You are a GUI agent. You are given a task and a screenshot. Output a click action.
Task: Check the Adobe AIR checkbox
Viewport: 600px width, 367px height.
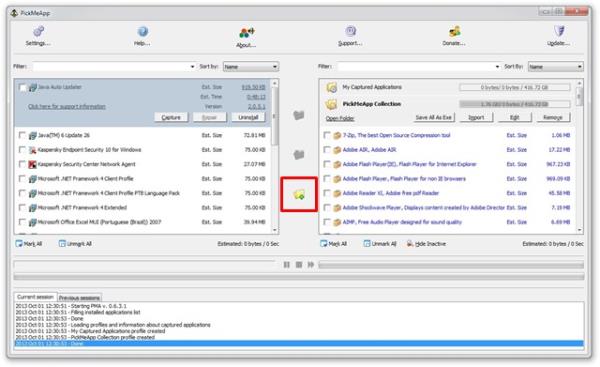tap(327, 150)
